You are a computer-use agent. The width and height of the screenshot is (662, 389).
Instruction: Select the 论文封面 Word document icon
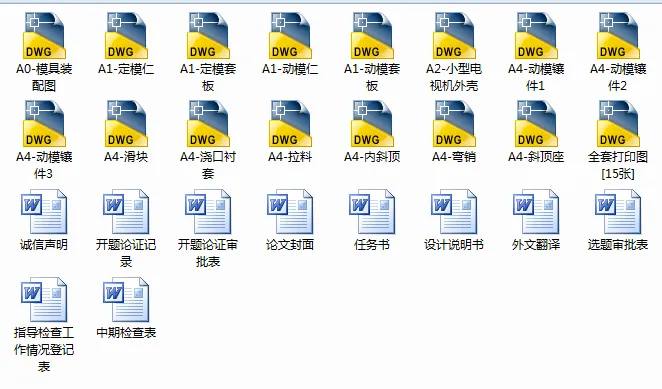(290, 212)
